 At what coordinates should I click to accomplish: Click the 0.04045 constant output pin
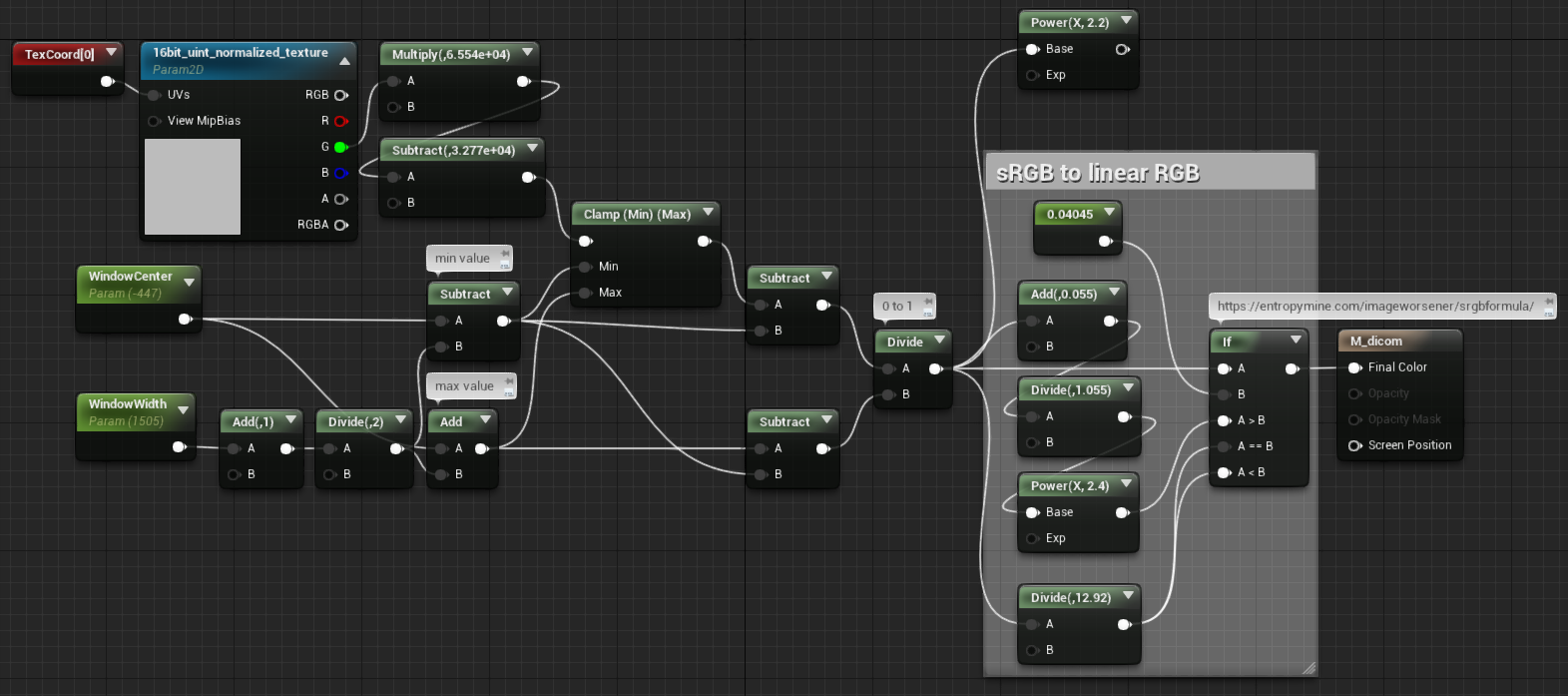1105,241
